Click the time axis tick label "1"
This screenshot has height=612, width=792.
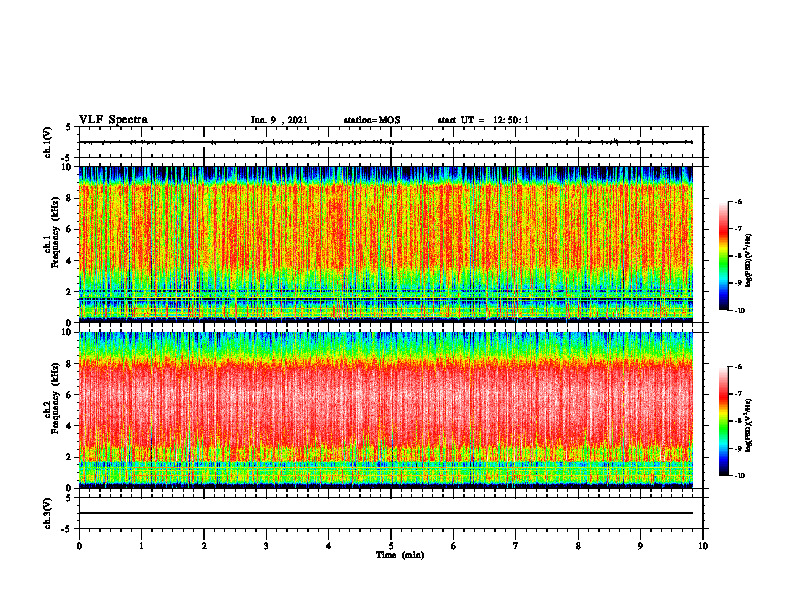[x=141, y=546]
